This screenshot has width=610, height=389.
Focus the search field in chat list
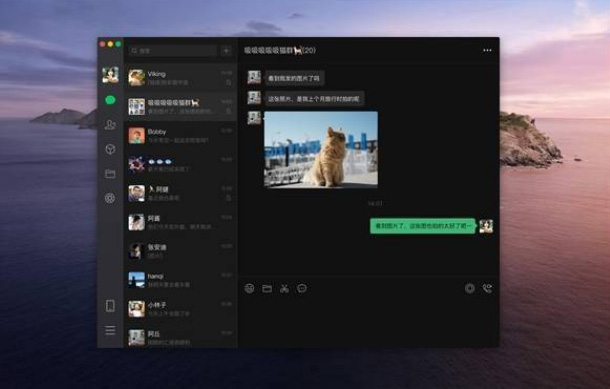[x=173, y=51]
